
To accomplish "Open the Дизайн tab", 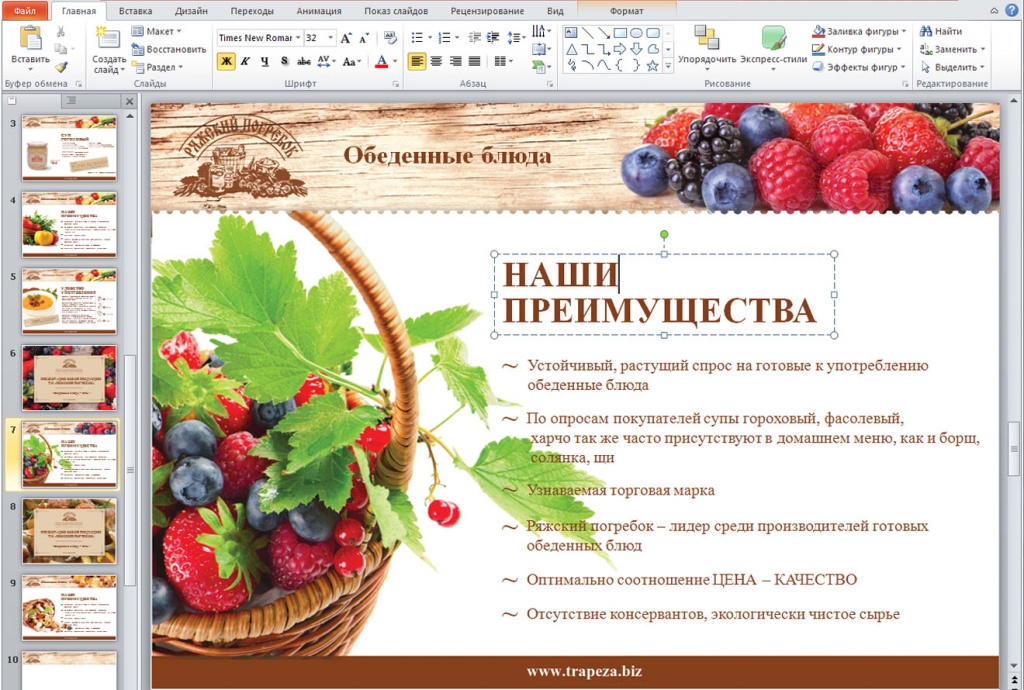I will click(191, 10).
